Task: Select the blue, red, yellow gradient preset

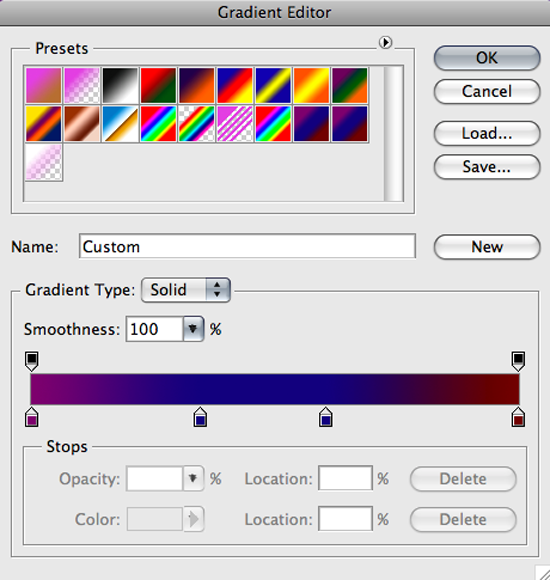Action: [x=235, y=85]
